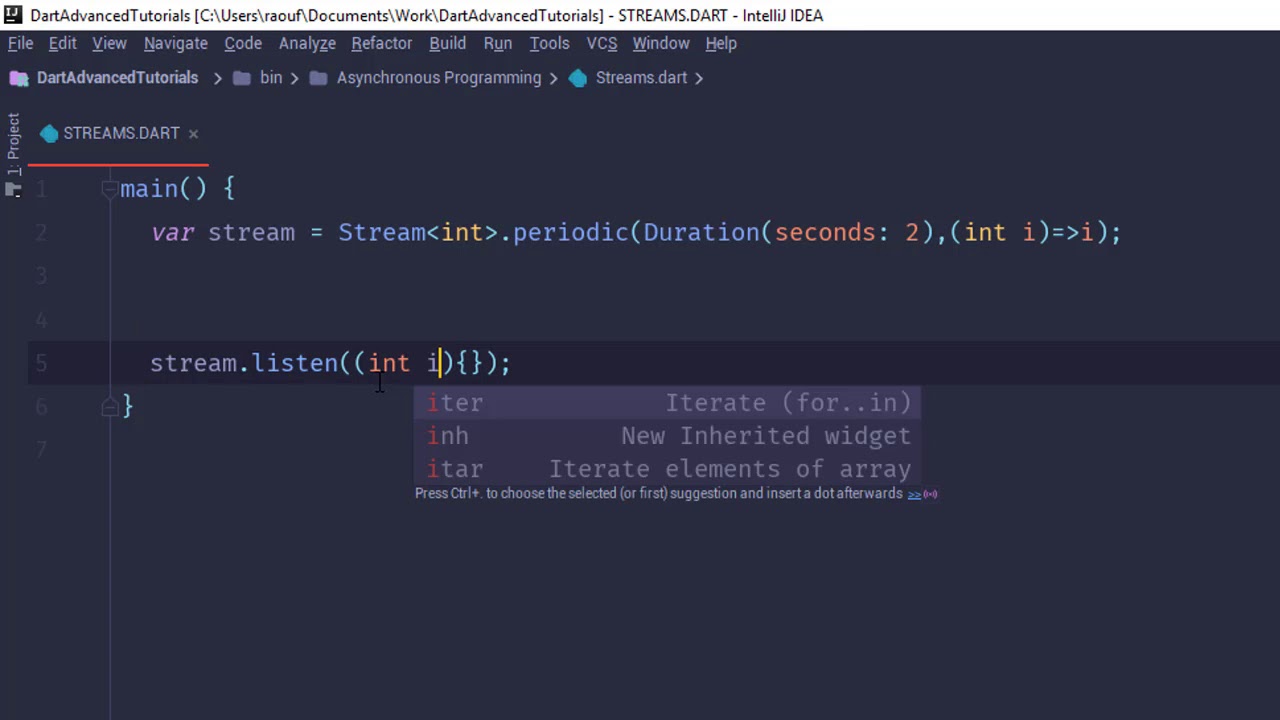Click the closing brace fold marker

click(109, 406)
